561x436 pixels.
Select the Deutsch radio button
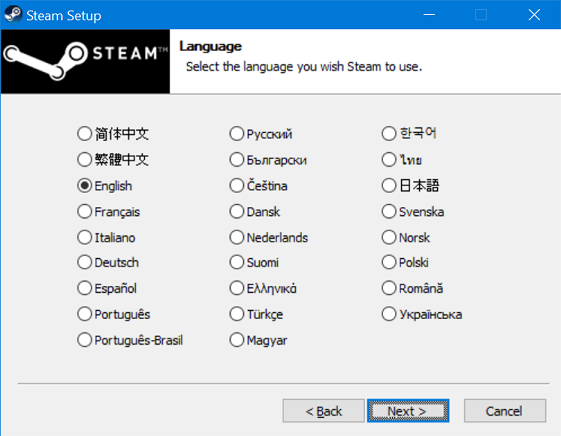click(108, 263)
